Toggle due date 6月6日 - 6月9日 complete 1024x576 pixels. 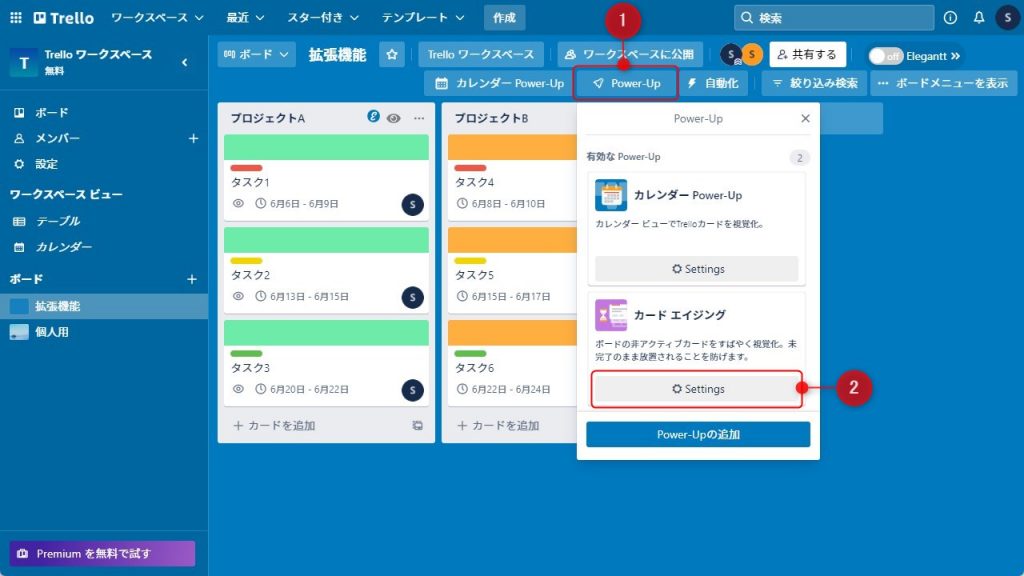(x=296, y=204)
